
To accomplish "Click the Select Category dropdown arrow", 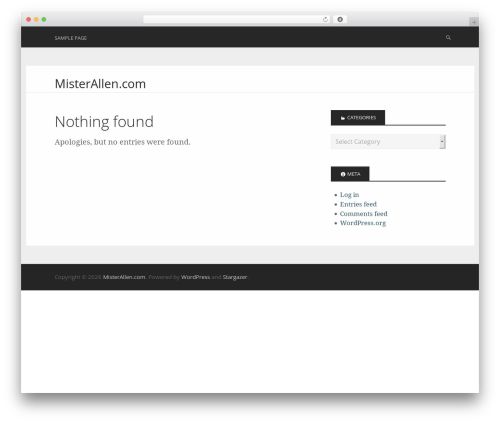I will (442, 142).
